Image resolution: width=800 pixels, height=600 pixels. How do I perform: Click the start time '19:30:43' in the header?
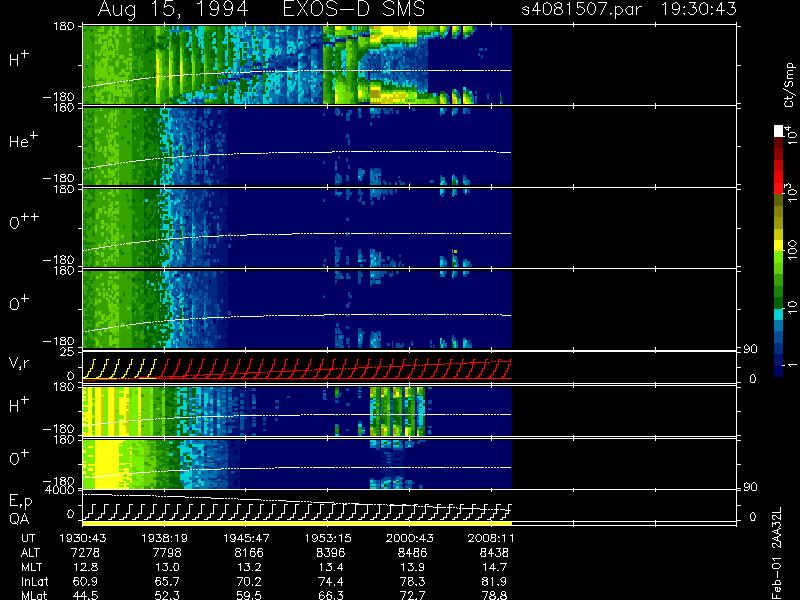(698, 9)
